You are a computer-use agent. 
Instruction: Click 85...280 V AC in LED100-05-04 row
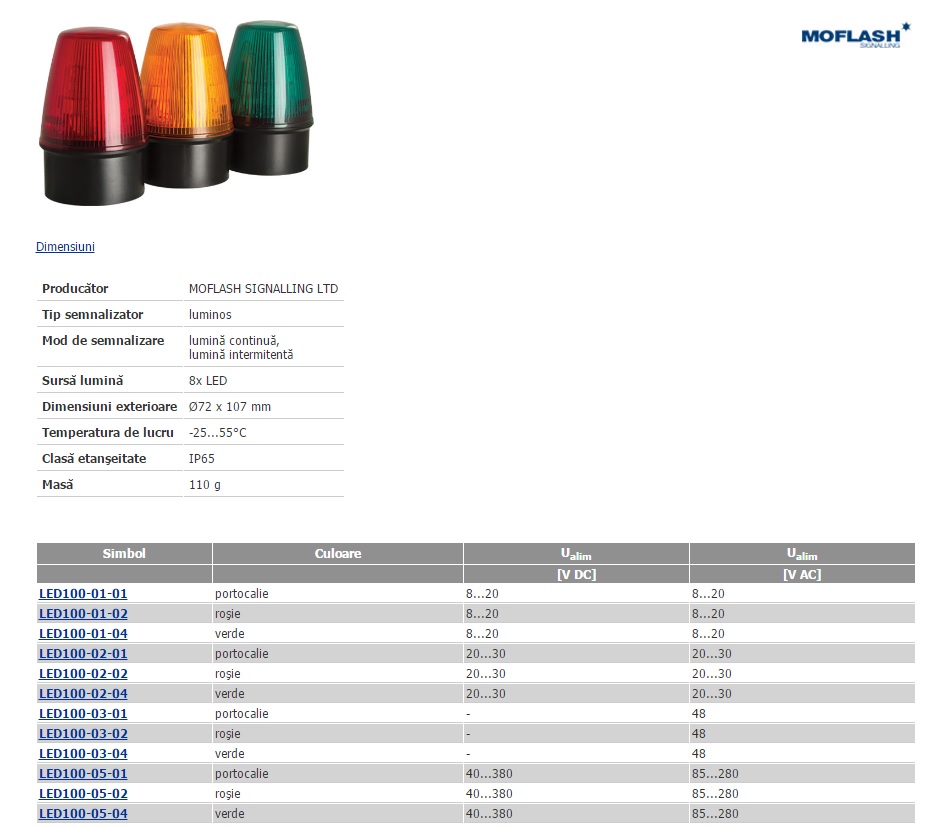pos(715,814)
